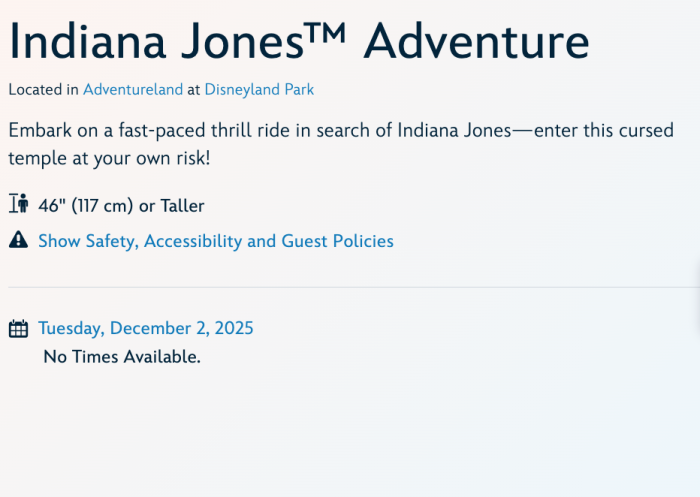Image resolution: width=700 pixels, height=497 pixels.
Task: Click the word "at" between location links
Action: [x=194, y=89]
